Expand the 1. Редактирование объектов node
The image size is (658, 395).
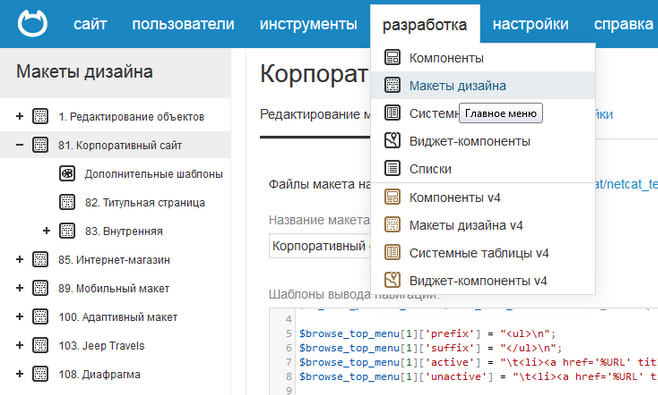pos(19,116)
